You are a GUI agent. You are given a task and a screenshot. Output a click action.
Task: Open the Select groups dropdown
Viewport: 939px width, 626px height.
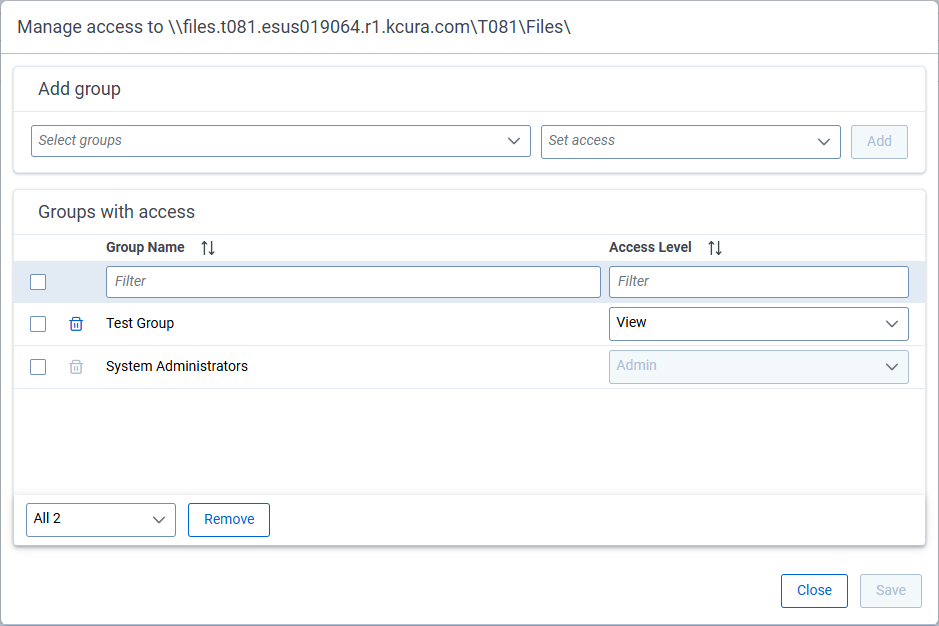[280, 141]
